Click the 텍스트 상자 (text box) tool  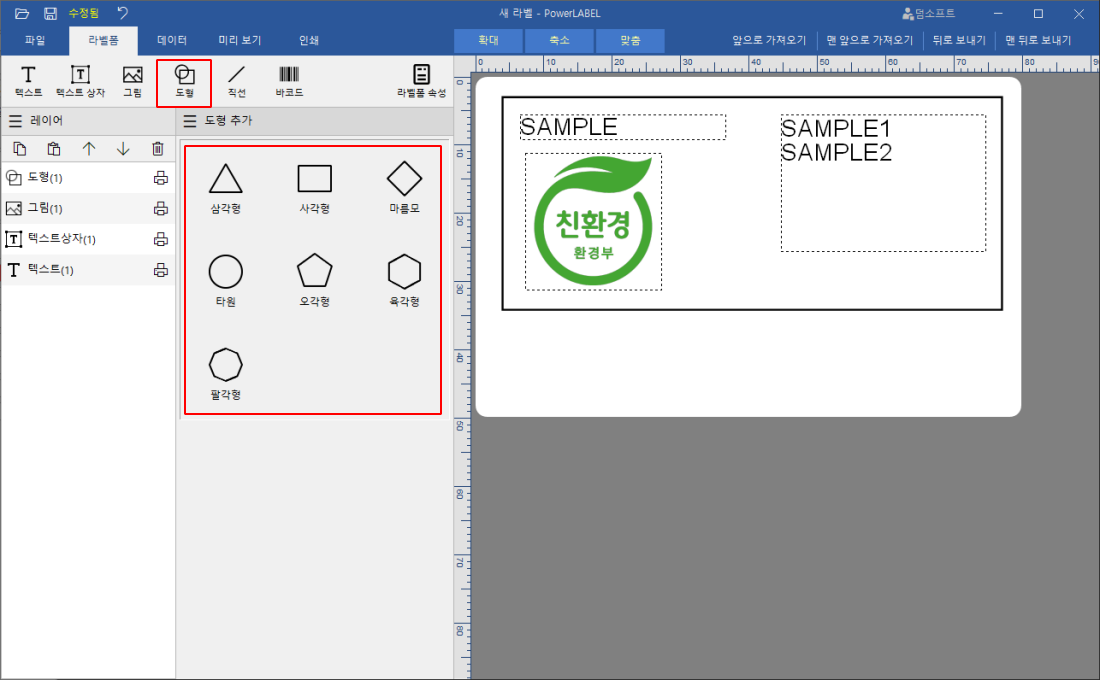80,82
